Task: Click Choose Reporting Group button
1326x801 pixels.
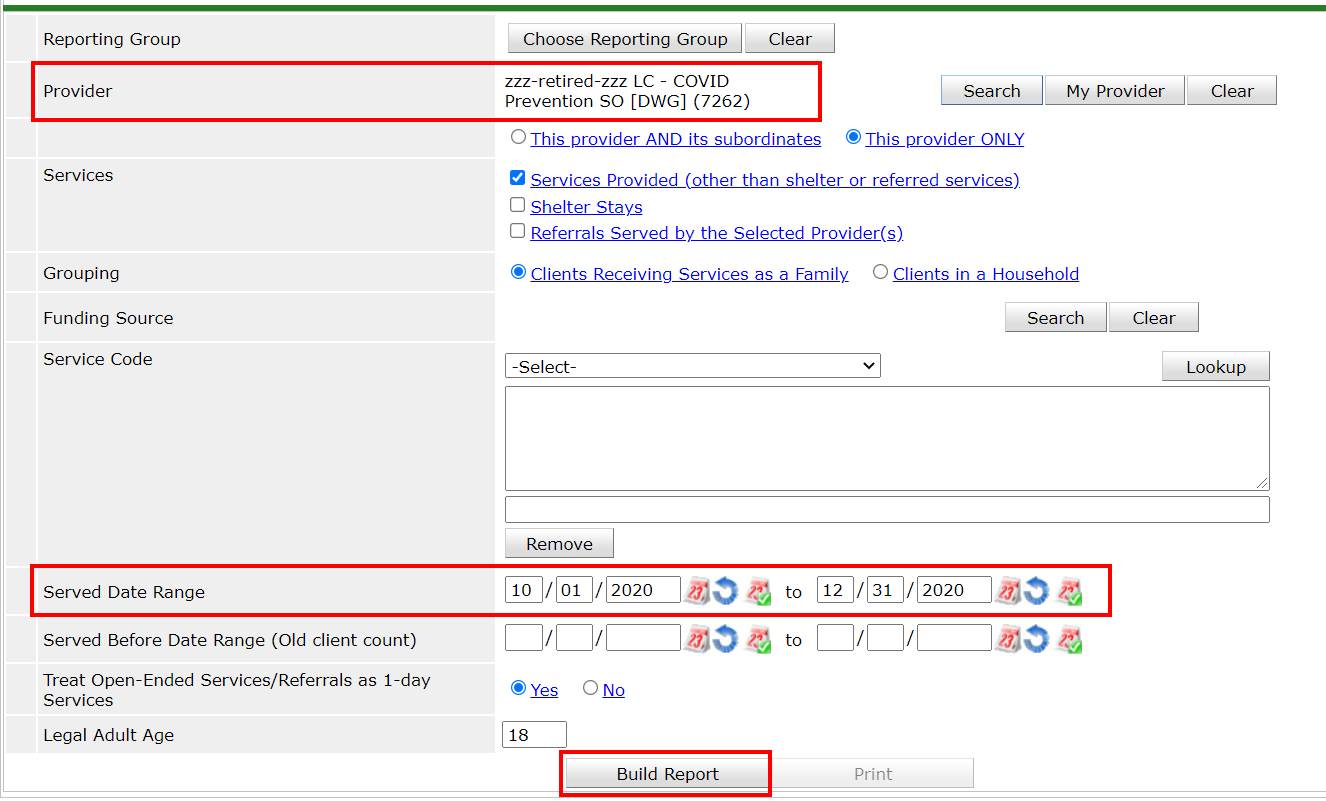Action: click(x=625, y=39)
